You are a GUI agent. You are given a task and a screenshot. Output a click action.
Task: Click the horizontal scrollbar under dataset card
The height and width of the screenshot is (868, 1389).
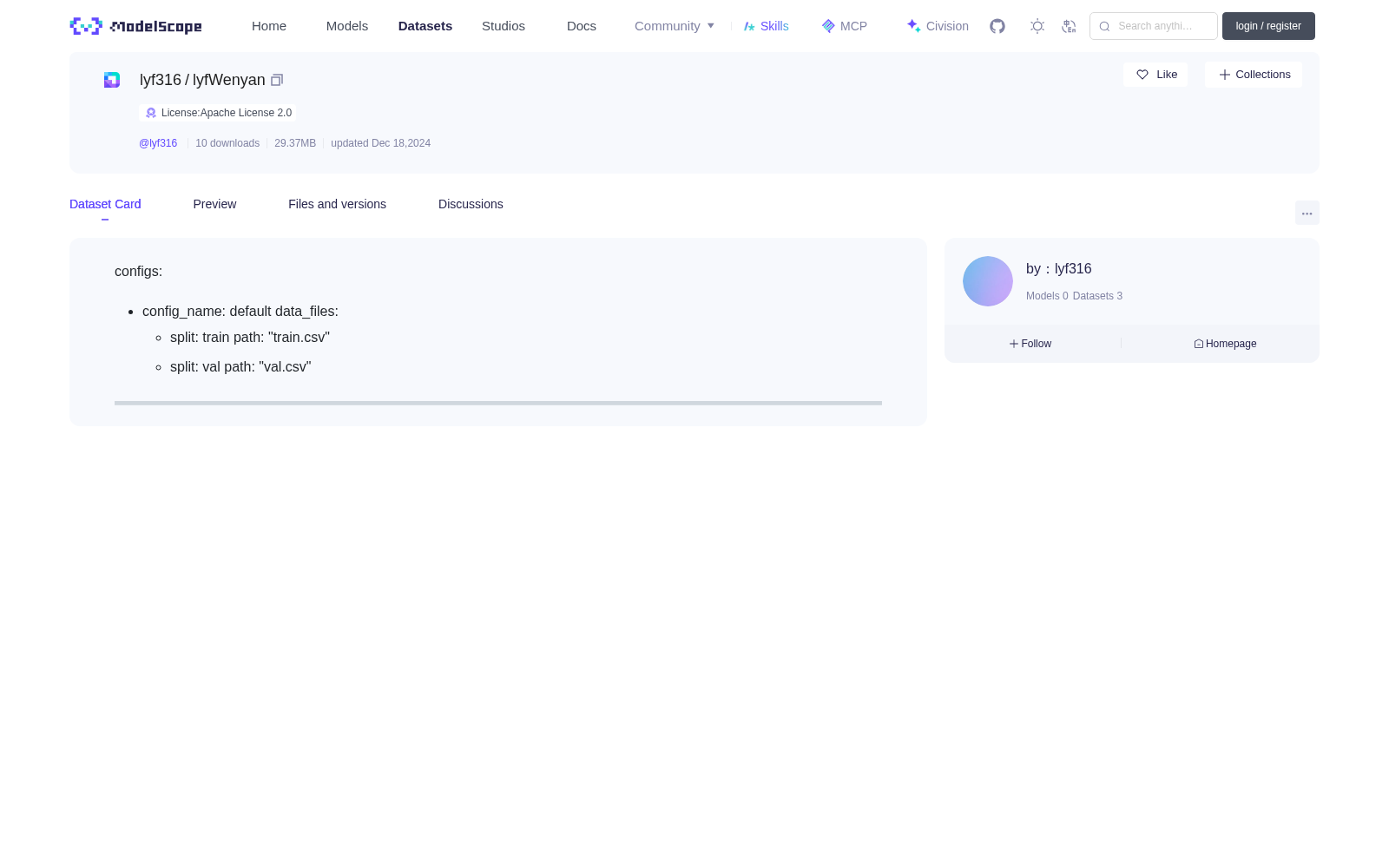(x=498, y=403)
